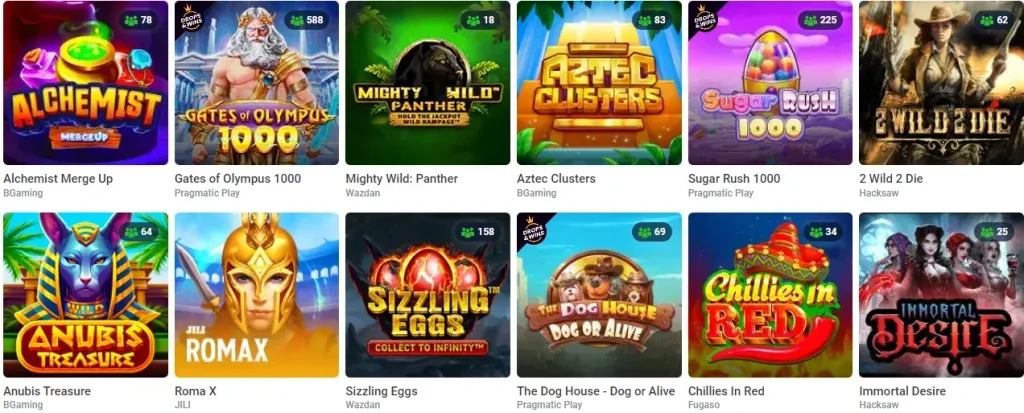
Task: Click the 18 players badge on Mighty Wild Panther
Action: [x=481, y=20]
